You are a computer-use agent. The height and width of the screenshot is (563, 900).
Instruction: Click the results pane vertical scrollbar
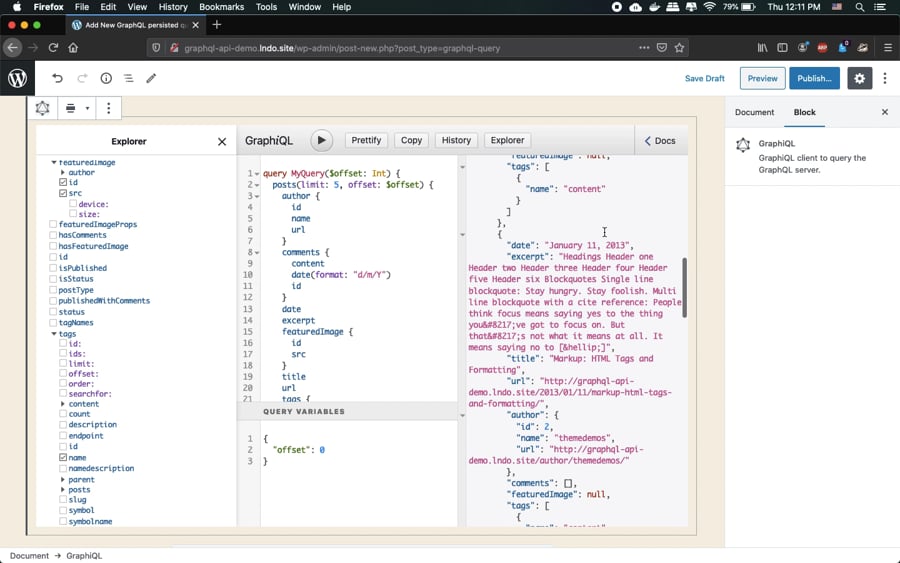click(684, 288)
